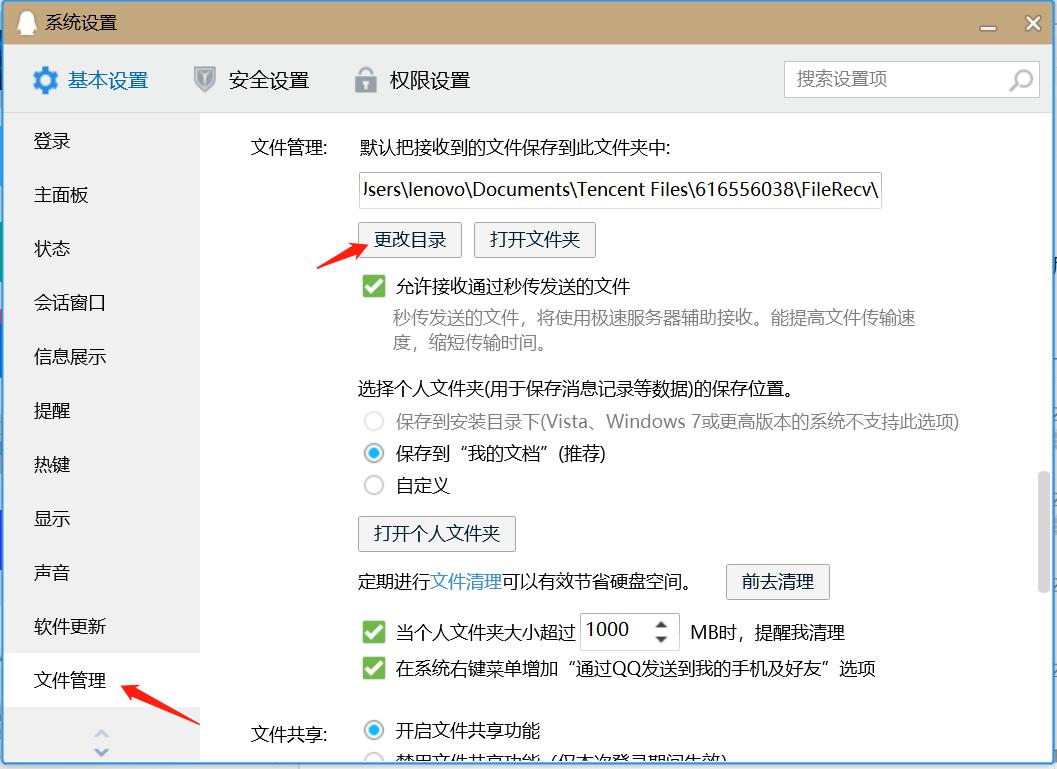The image size is (1057, 769).
Task: Click the shield icon for 安全设置
Action: [205, 80]
